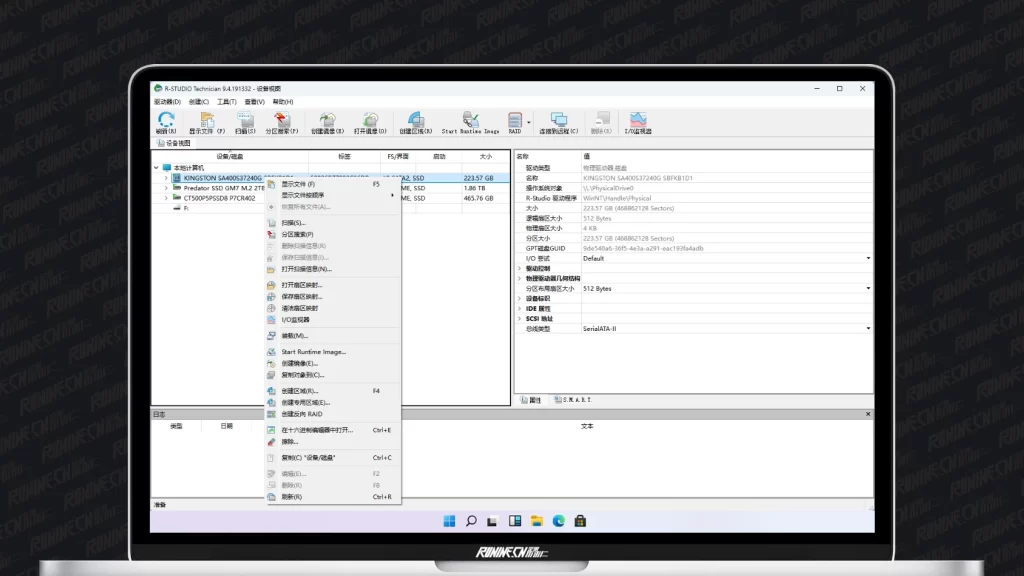Expand the SCSI 地址 property group
This screenshot has height=576, width=1024.
519,318
